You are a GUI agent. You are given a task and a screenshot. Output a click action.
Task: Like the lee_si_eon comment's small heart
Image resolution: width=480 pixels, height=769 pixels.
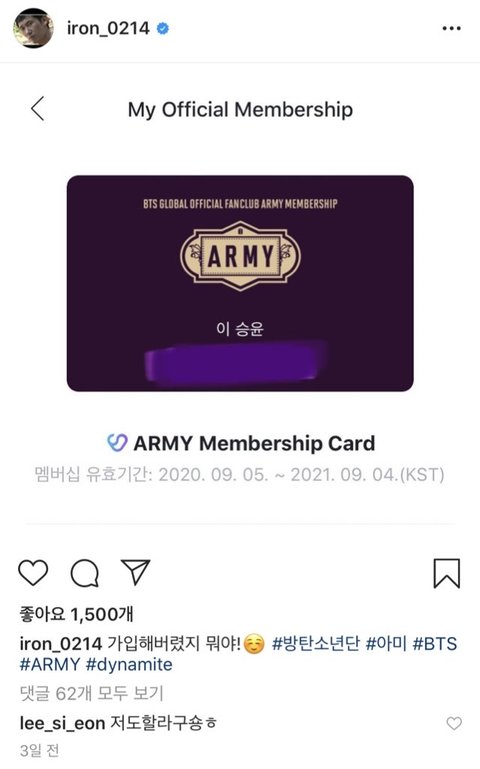(454, 723)
